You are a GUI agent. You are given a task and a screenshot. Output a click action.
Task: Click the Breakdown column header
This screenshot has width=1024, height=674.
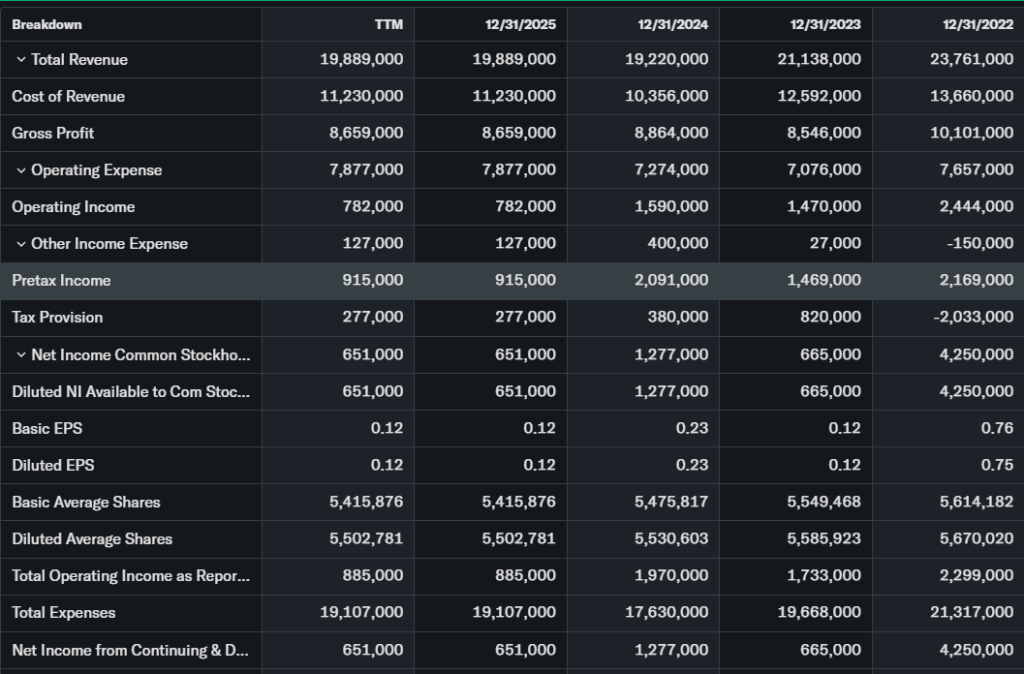coord(47,24)
